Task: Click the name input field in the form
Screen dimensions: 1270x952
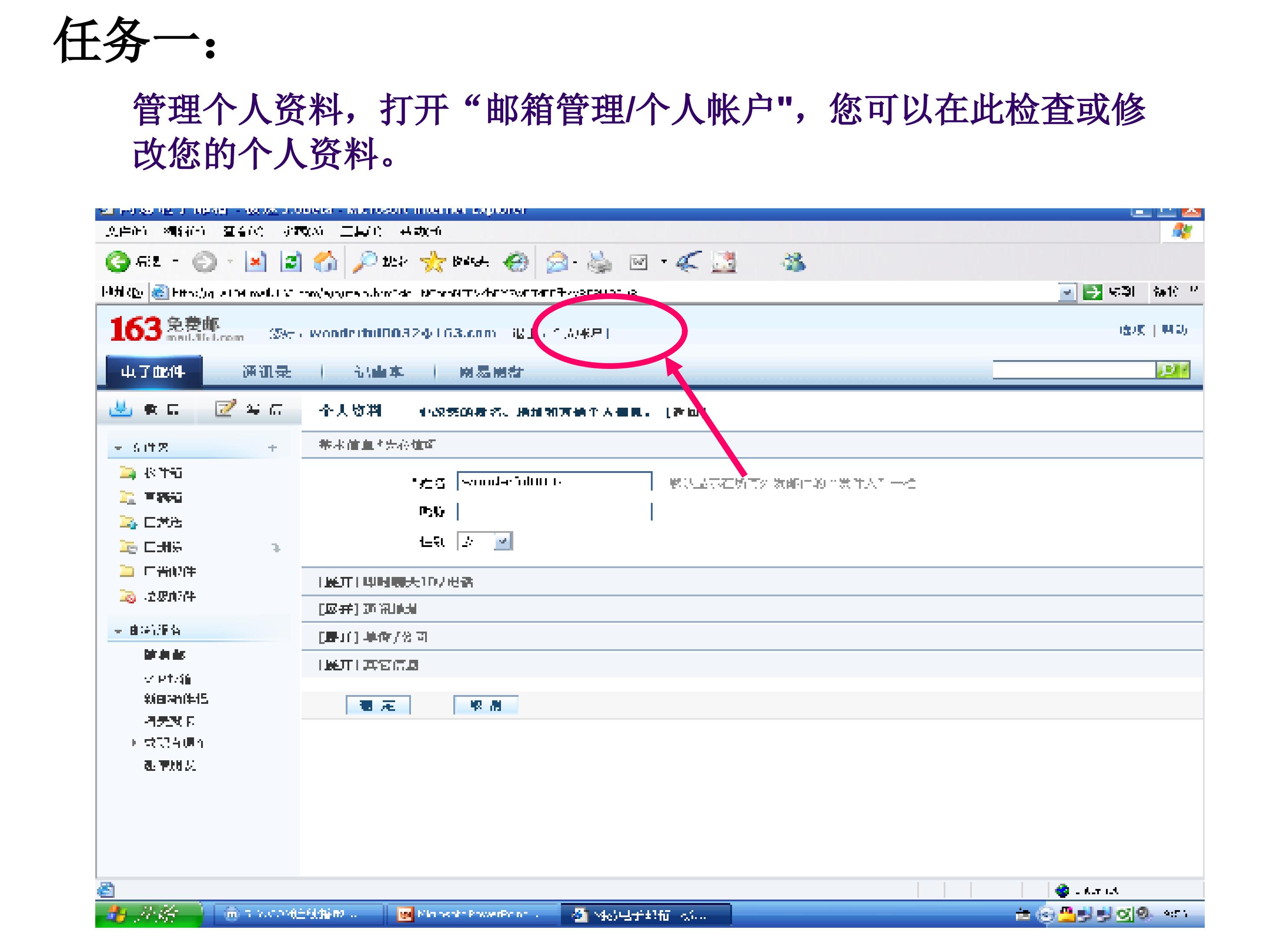Action: (x=555, y=481)
